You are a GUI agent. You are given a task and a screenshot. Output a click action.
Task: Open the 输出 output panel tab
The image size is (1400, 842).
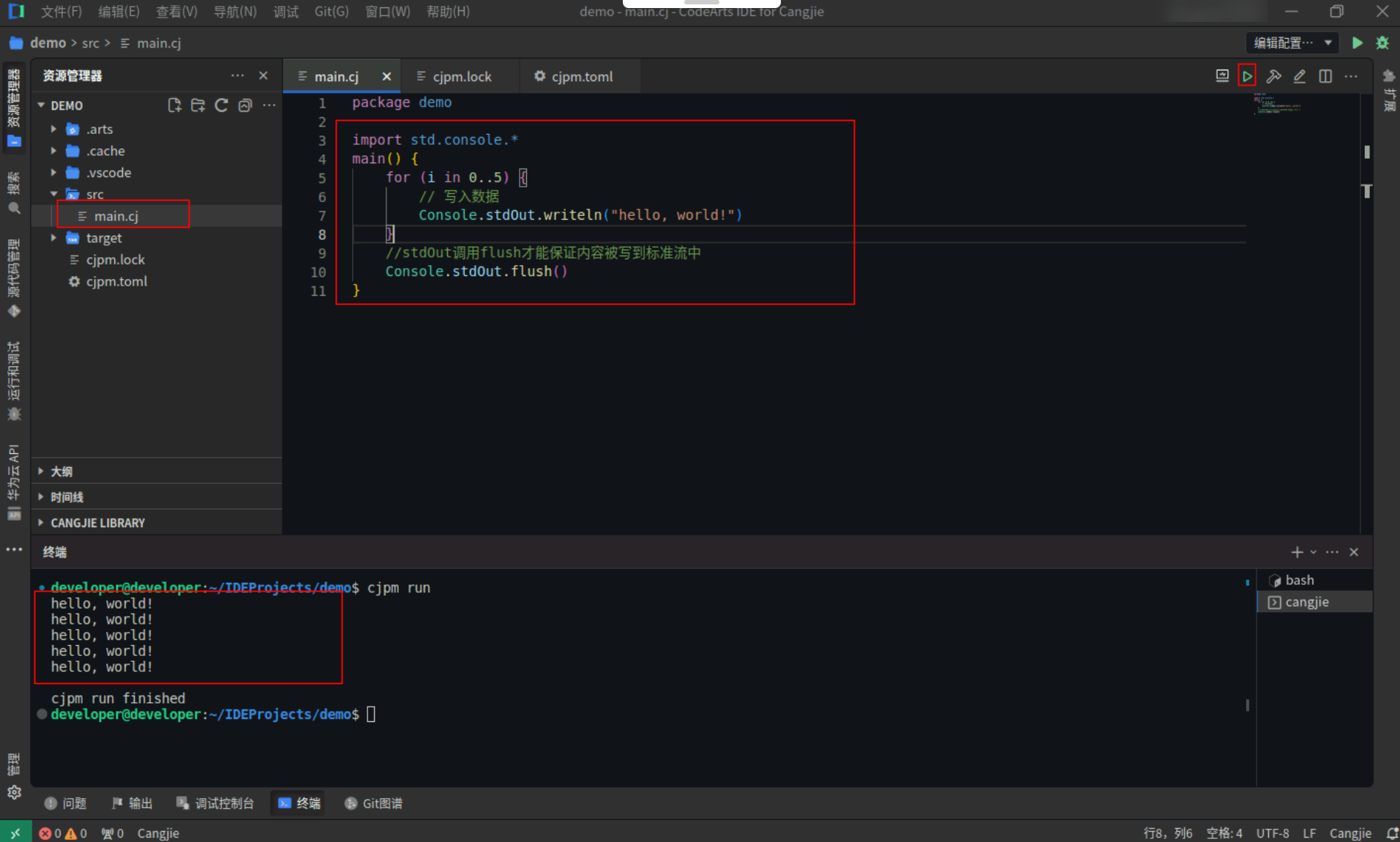(x=132, y=803)
